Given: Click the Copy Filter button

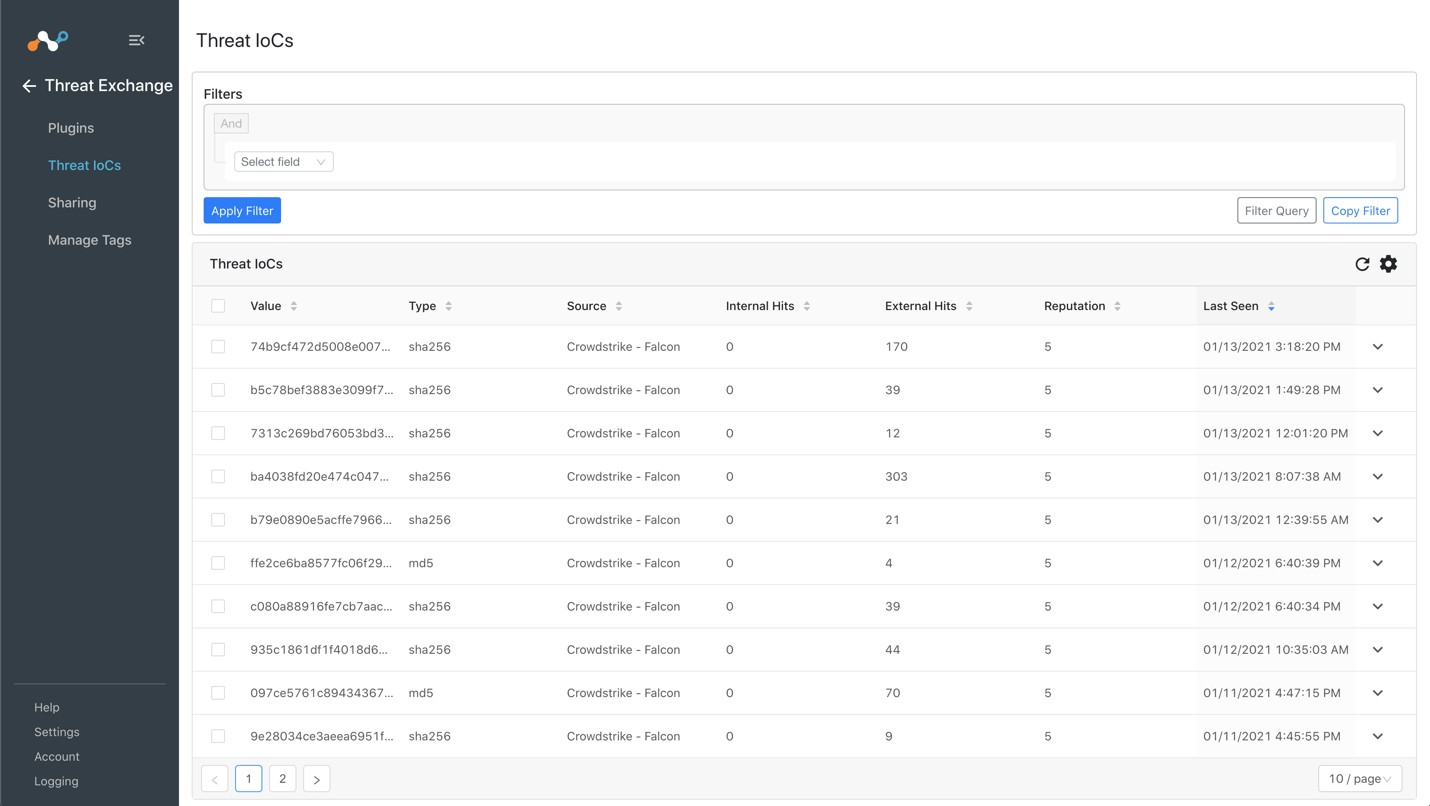Looking at the screenshot, I should point(1360,211).
